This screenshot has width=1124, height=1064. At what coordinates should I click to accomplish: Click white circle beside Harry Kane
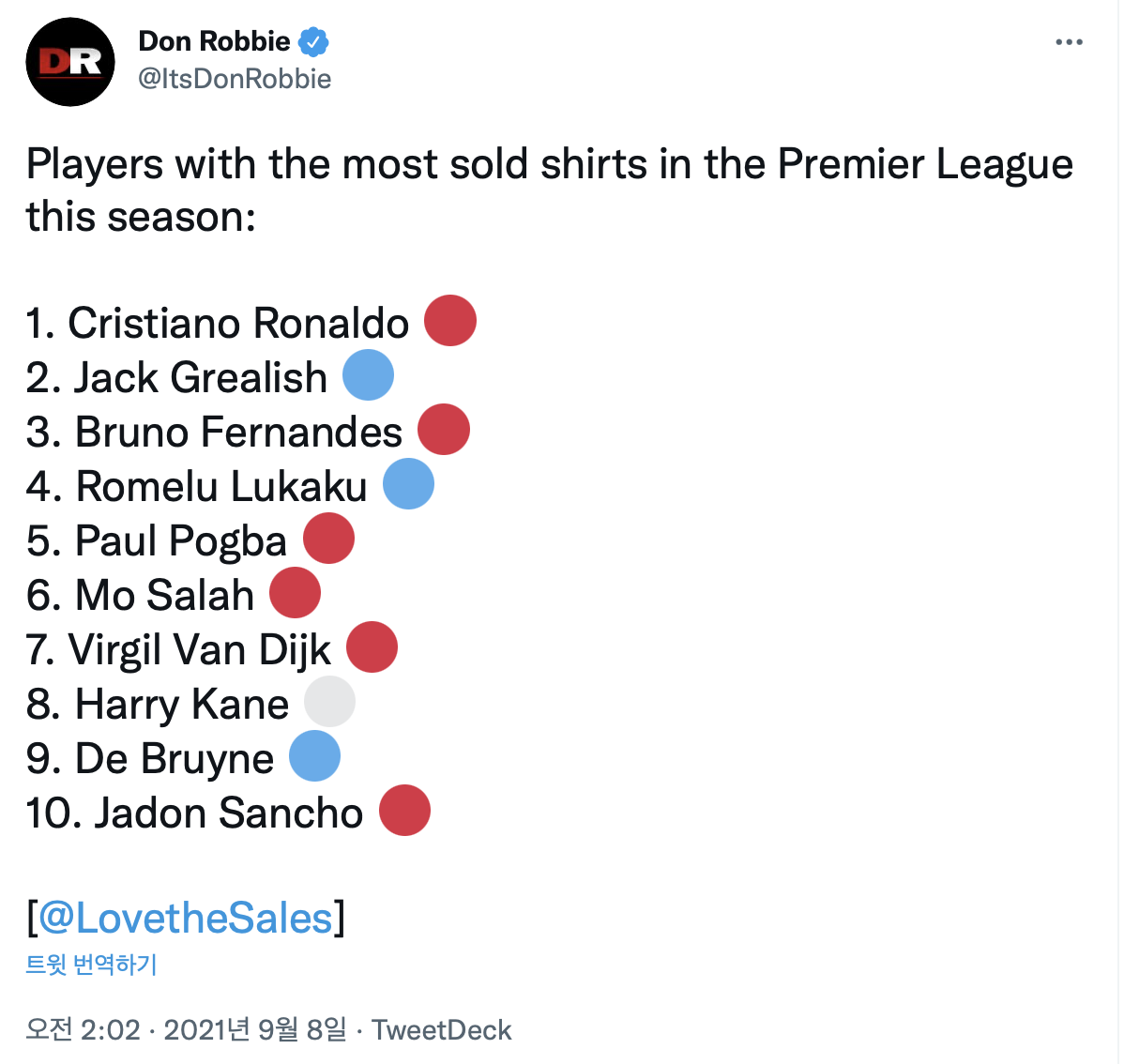coord(329,702)
